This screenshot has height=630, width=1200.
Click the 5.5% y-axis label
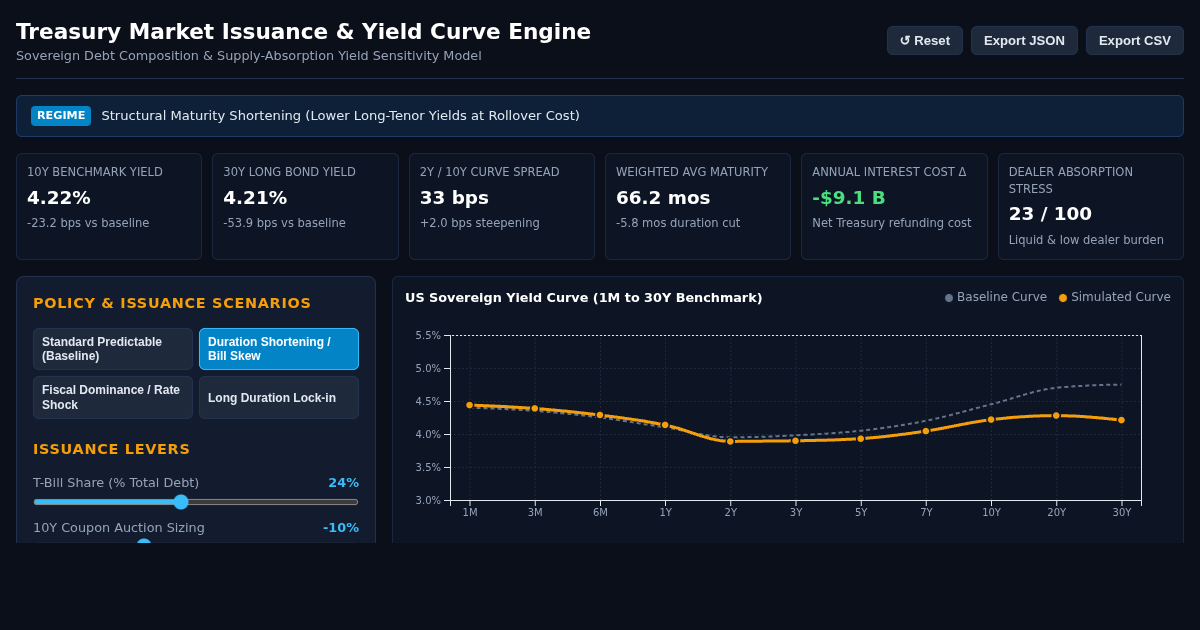coord(428,336)
